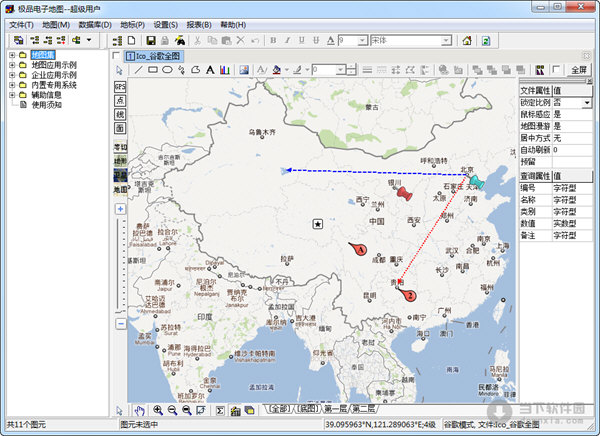Click the insert image icon
This screenshot has height=436, width=600.
(x=244, y=70)
